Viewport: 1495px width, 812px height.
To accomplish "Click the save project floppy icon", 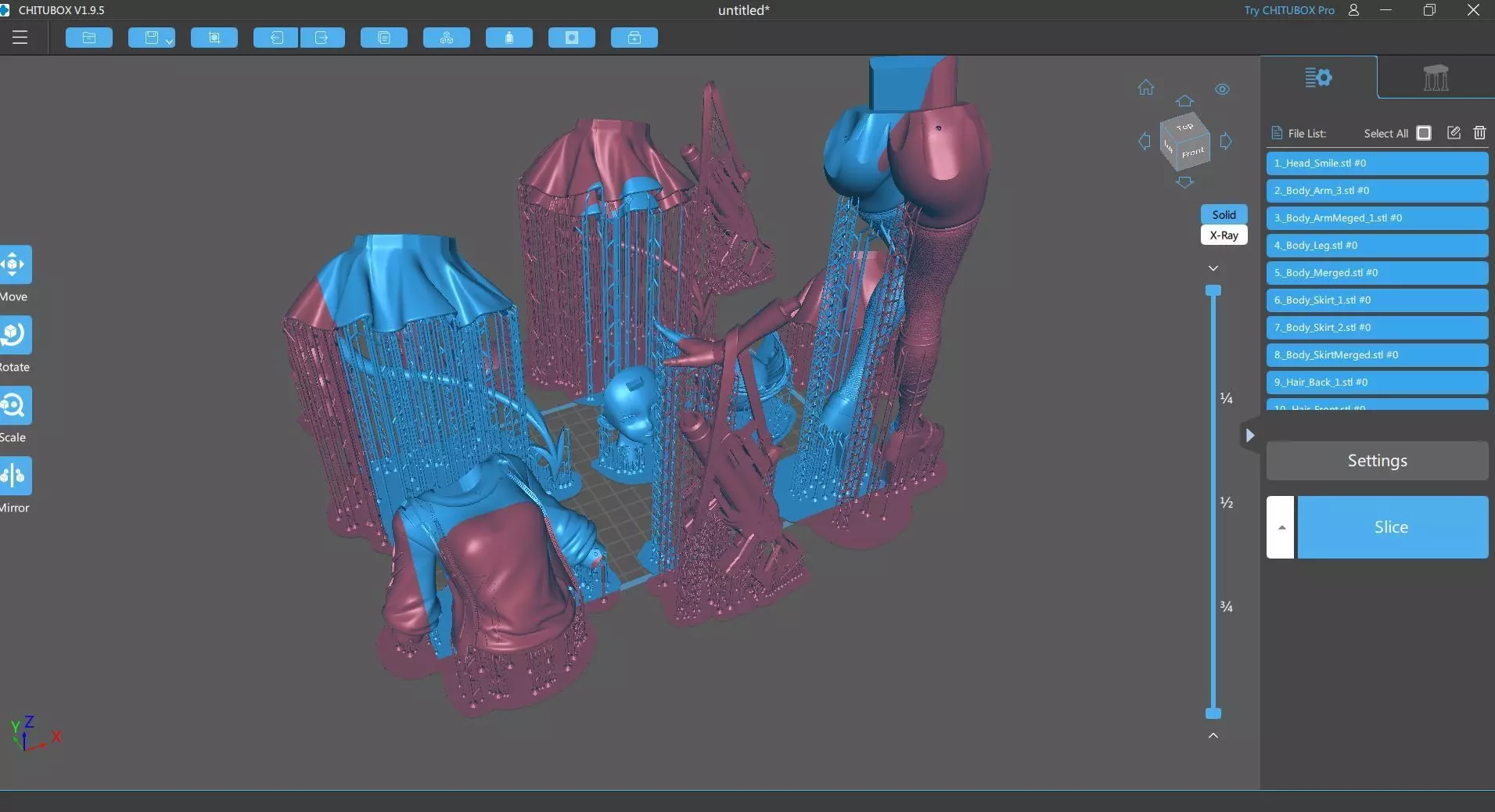I will [152, 38].
